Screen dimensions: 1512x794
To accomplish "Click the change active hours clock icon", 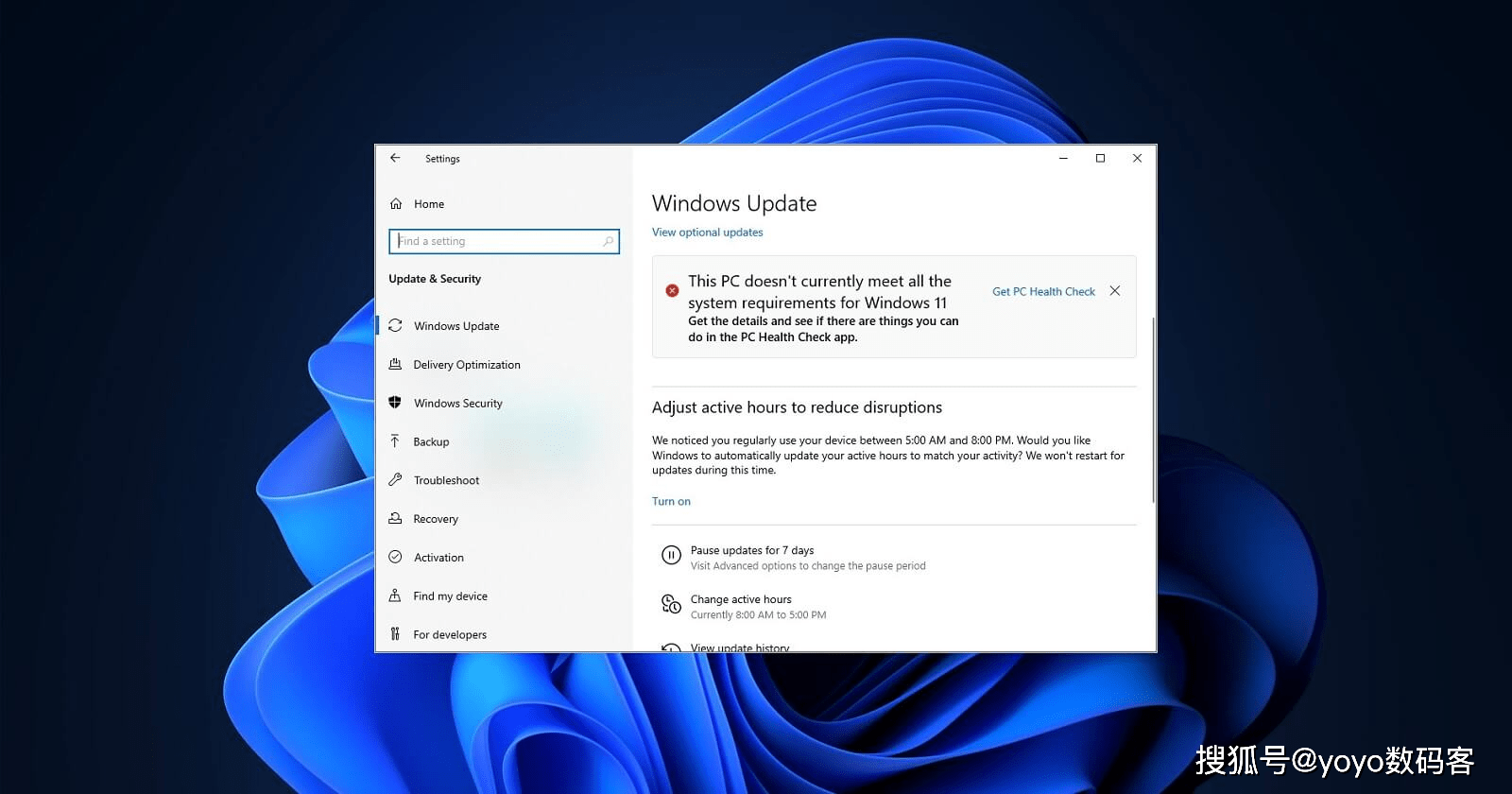I will tap(671, 604).
